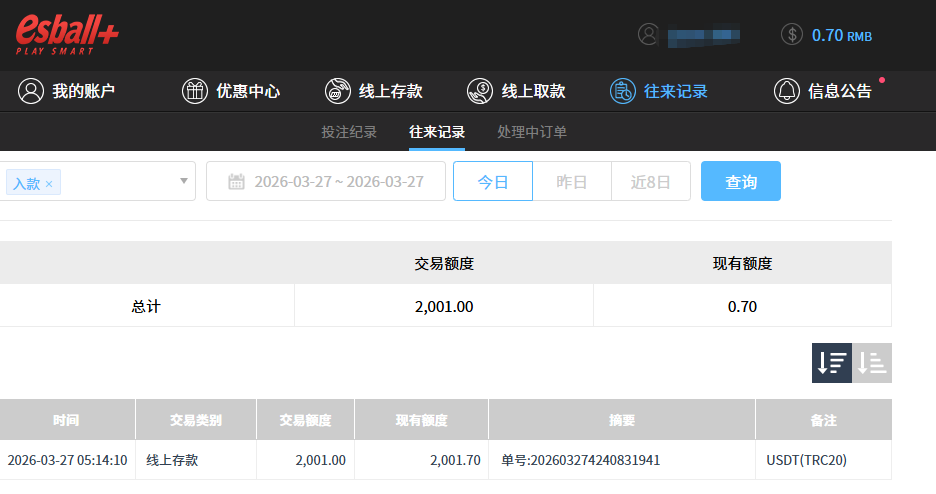Open 往来记录 in main navigation

point(660,92)
